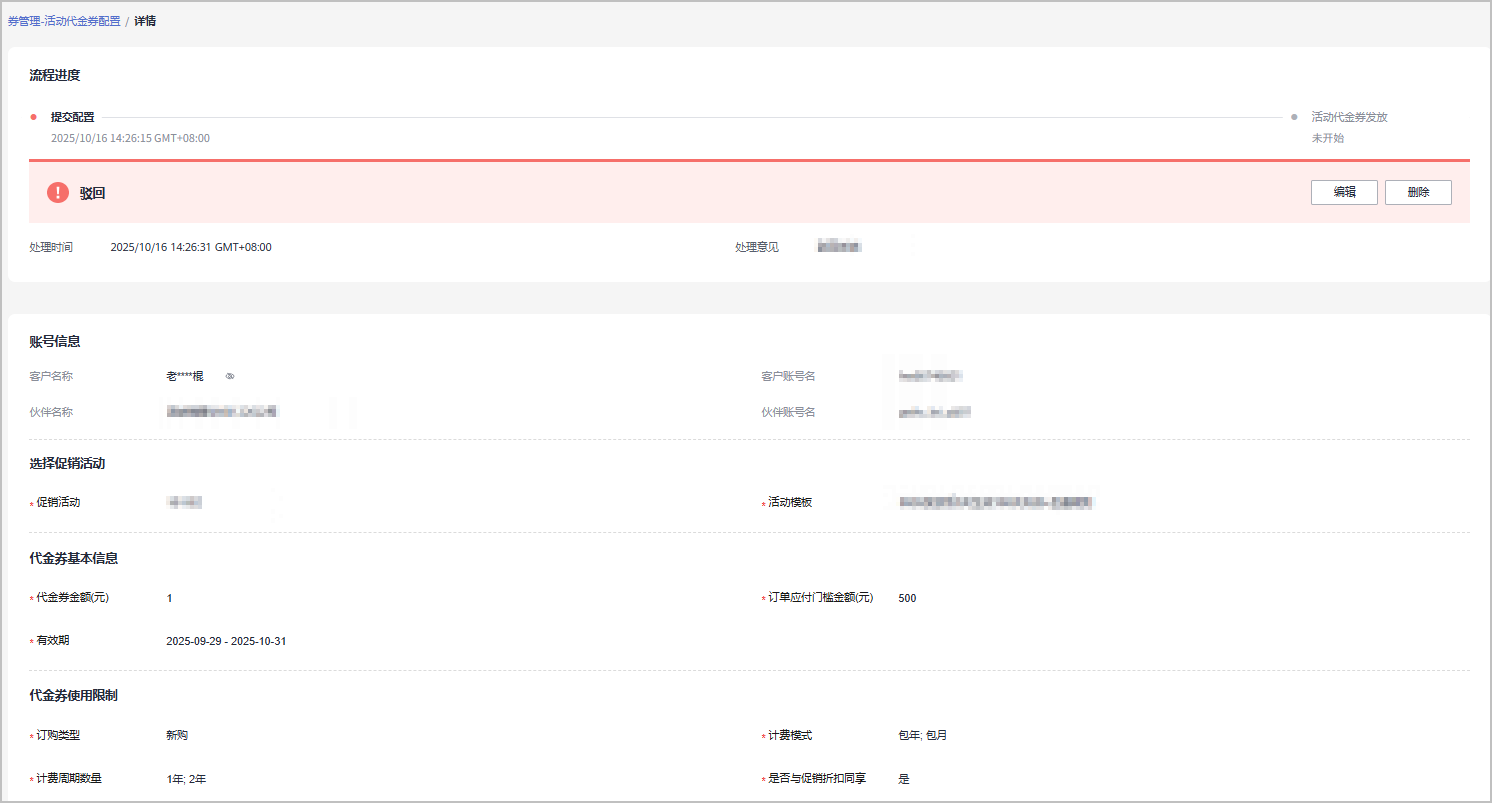Click the 代金券金额(元) label
This screenshot has width=1492, height=803.
pos(72,598)
